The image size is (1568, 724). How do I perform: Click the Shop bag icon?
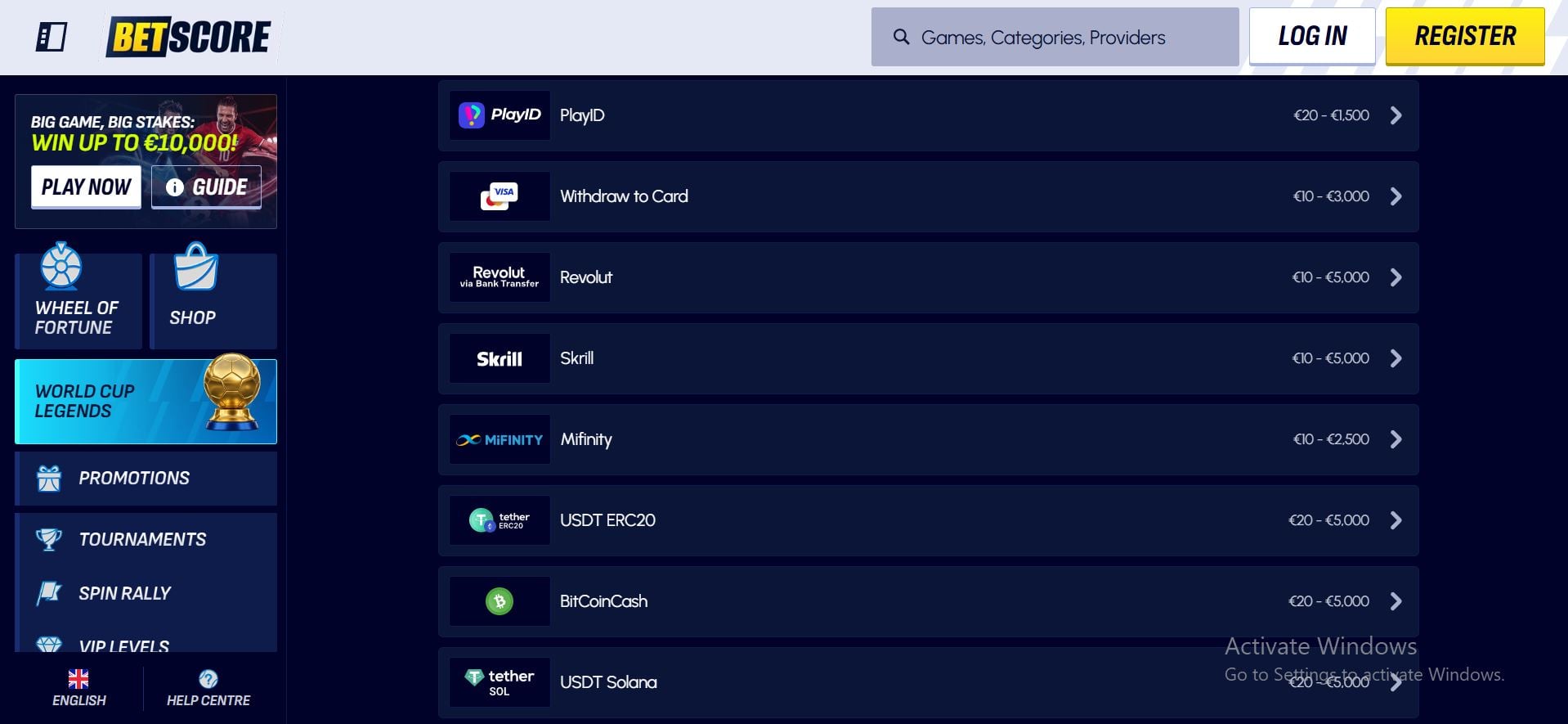pyautogui.click(x=196, y=266)
